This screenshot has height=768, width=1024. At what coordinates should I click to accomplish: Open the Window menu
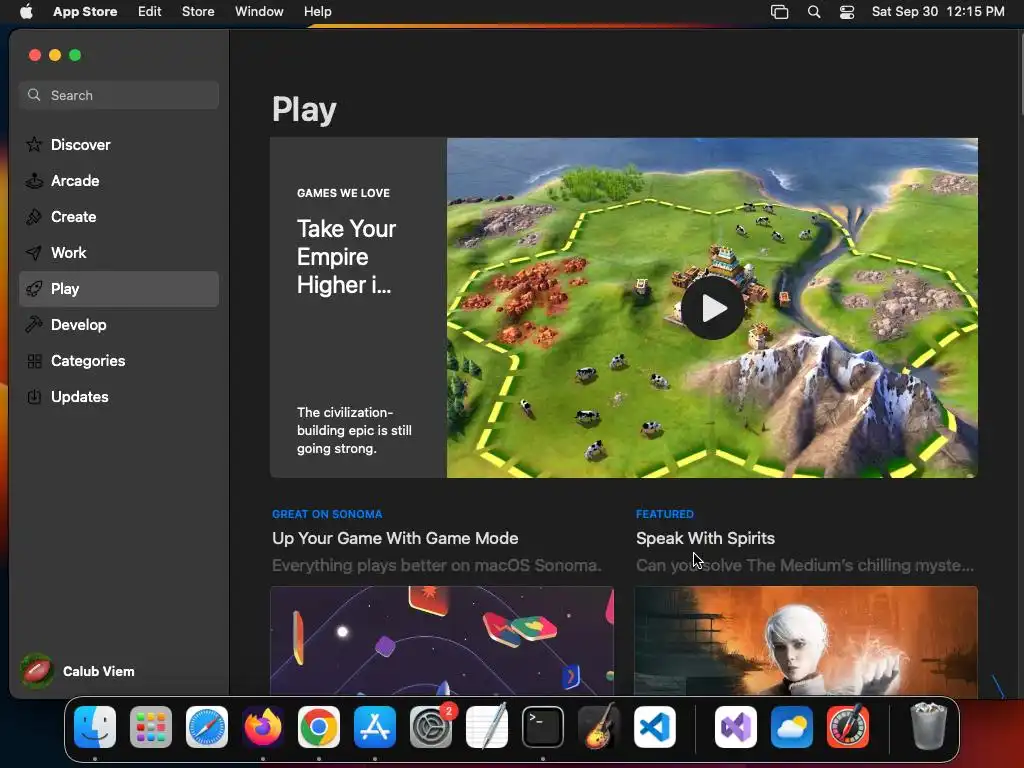(259, 12)
